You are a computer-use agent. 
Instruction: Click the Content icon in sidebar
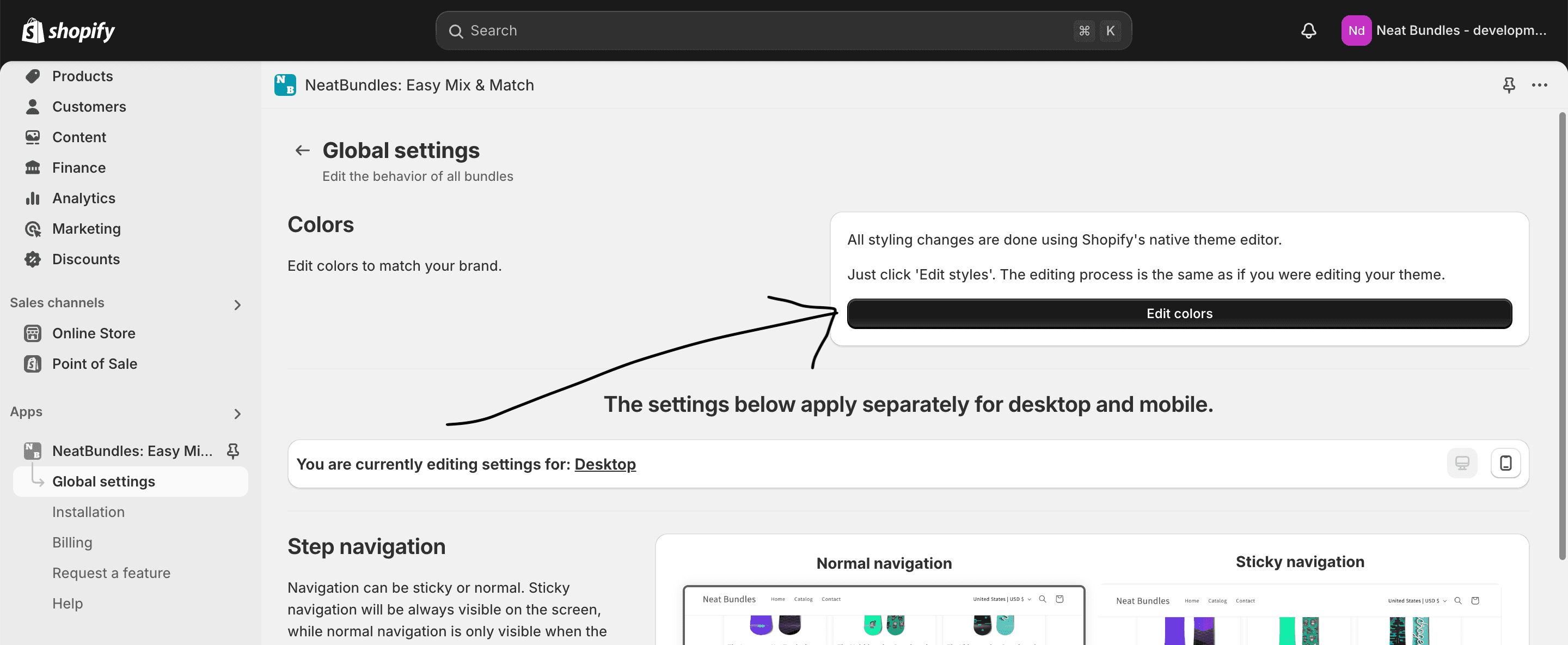(33, 137)
